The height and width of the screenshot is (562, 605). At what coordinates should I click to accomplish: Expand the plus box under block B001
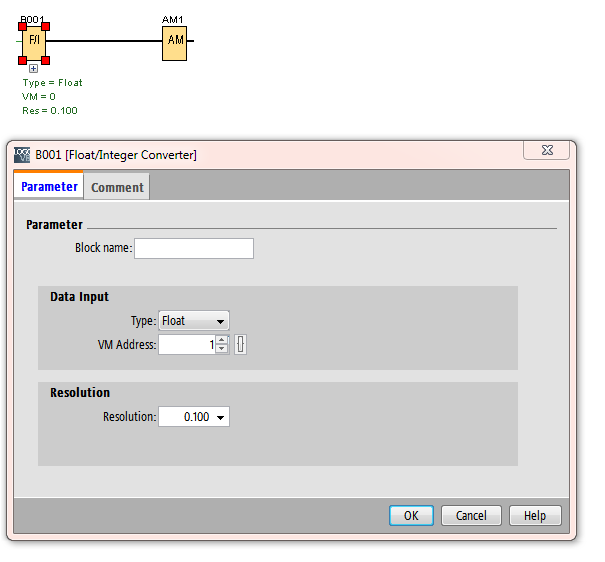click(x=34, y=69)
